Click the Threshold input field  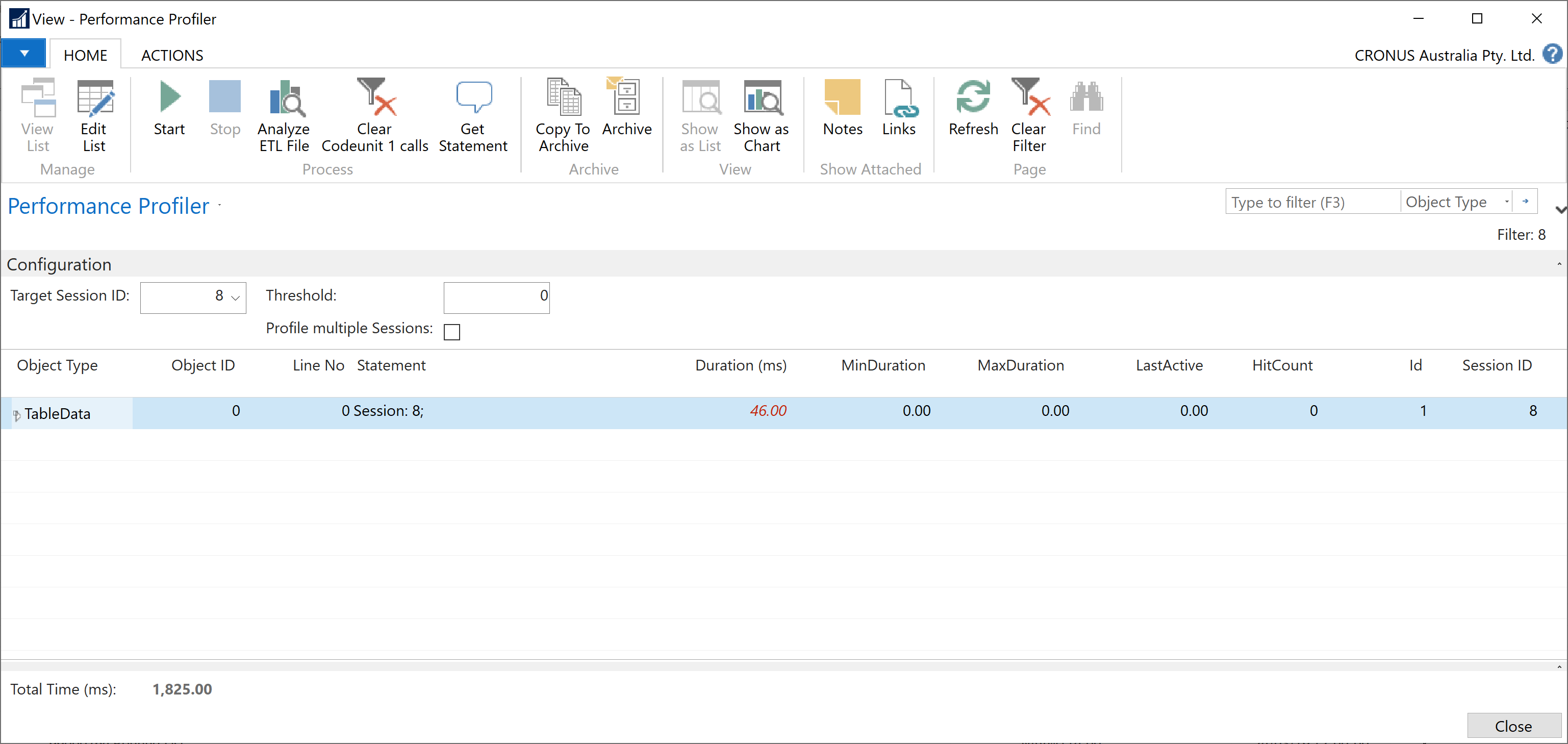(497, 297)
